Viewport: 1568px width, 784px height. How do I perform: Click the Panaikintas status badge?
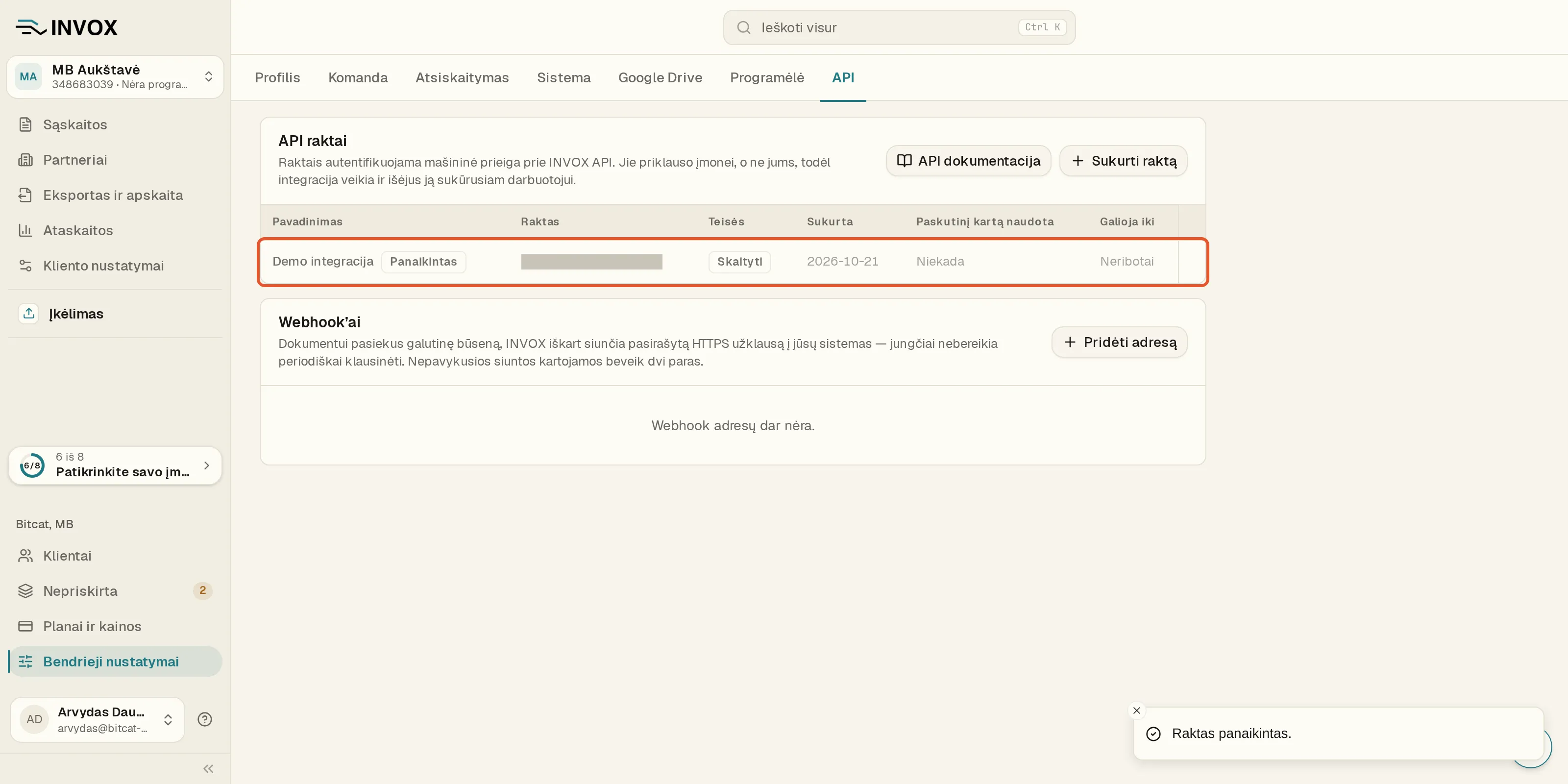click(x=424, y=262)
